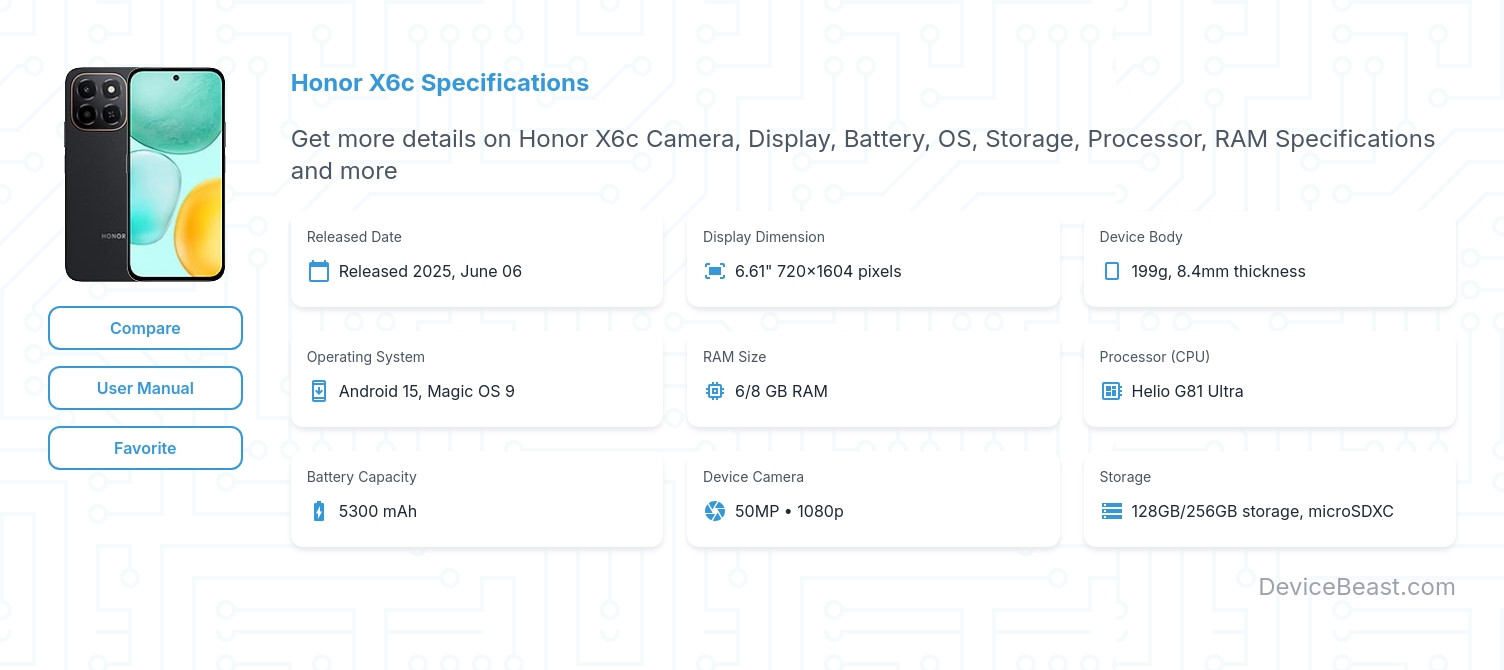The width and height of the screenshot is (1504, 670).
Task: Click the Honor X6c phone image
Action: [145, 175]
